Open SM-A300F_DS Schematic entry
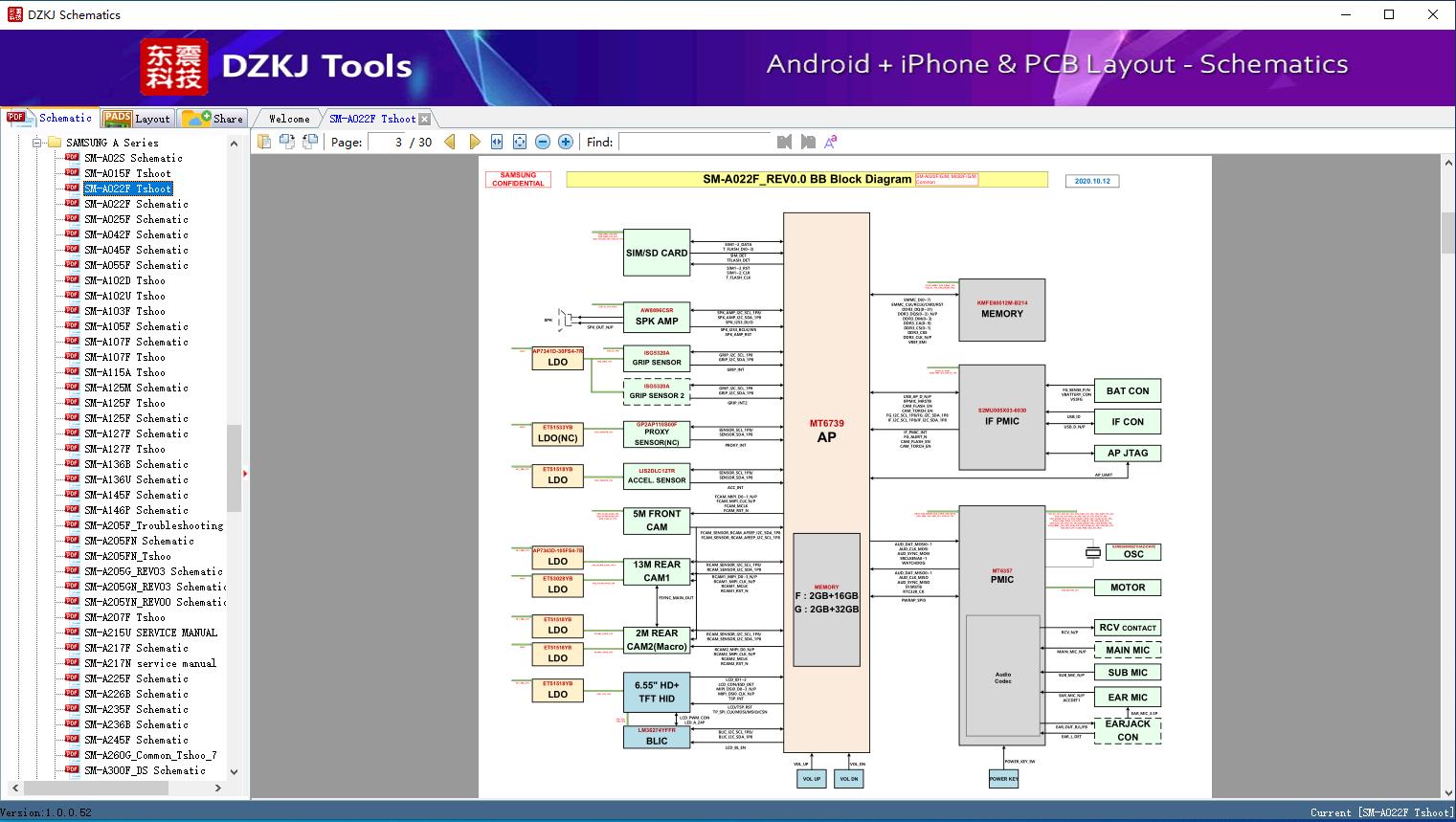This screenshot has width=1456, height=822. point(145,770)
